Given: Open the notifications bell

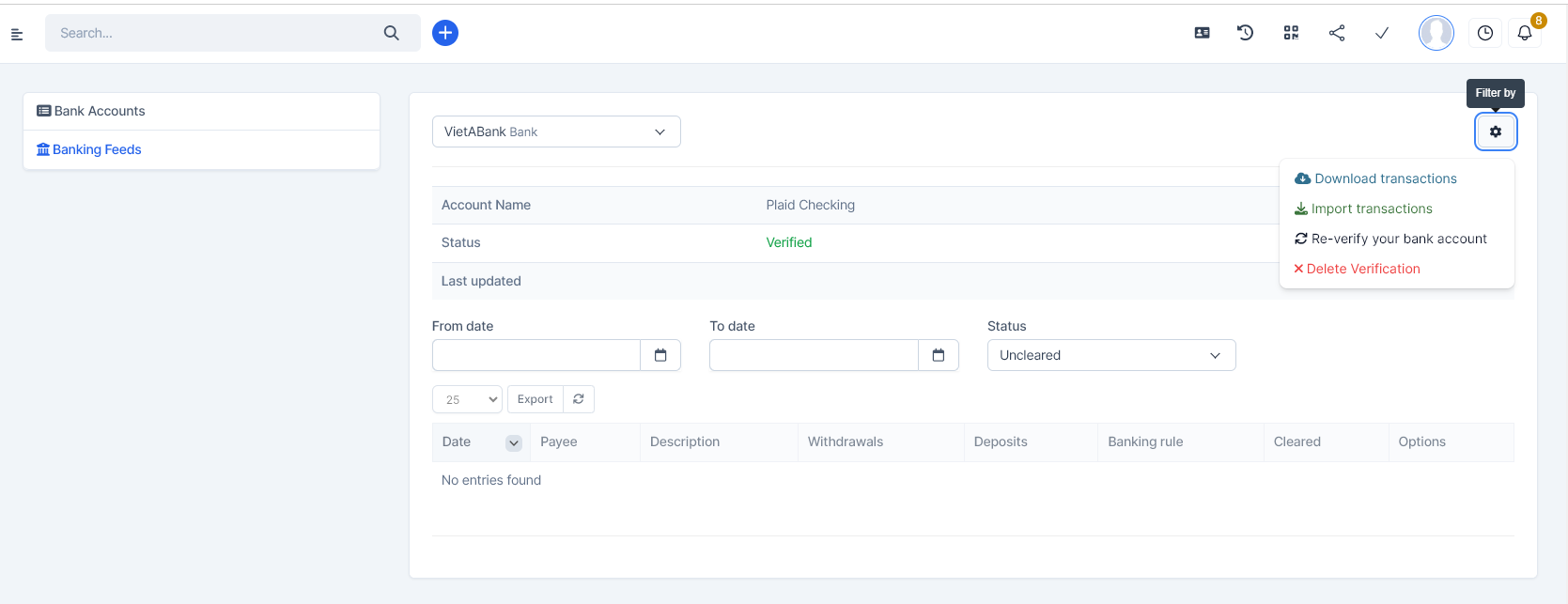Looking at the screenshot, I should [x=1525, y=33].
